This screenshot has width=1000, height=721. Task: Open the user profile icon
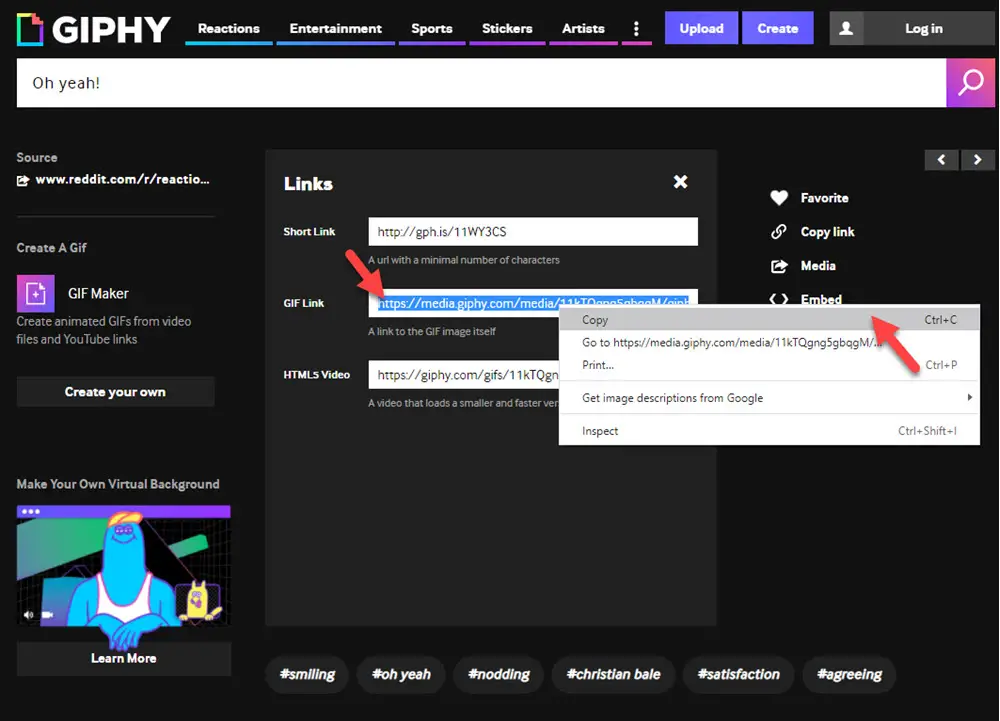click(846, 27)
